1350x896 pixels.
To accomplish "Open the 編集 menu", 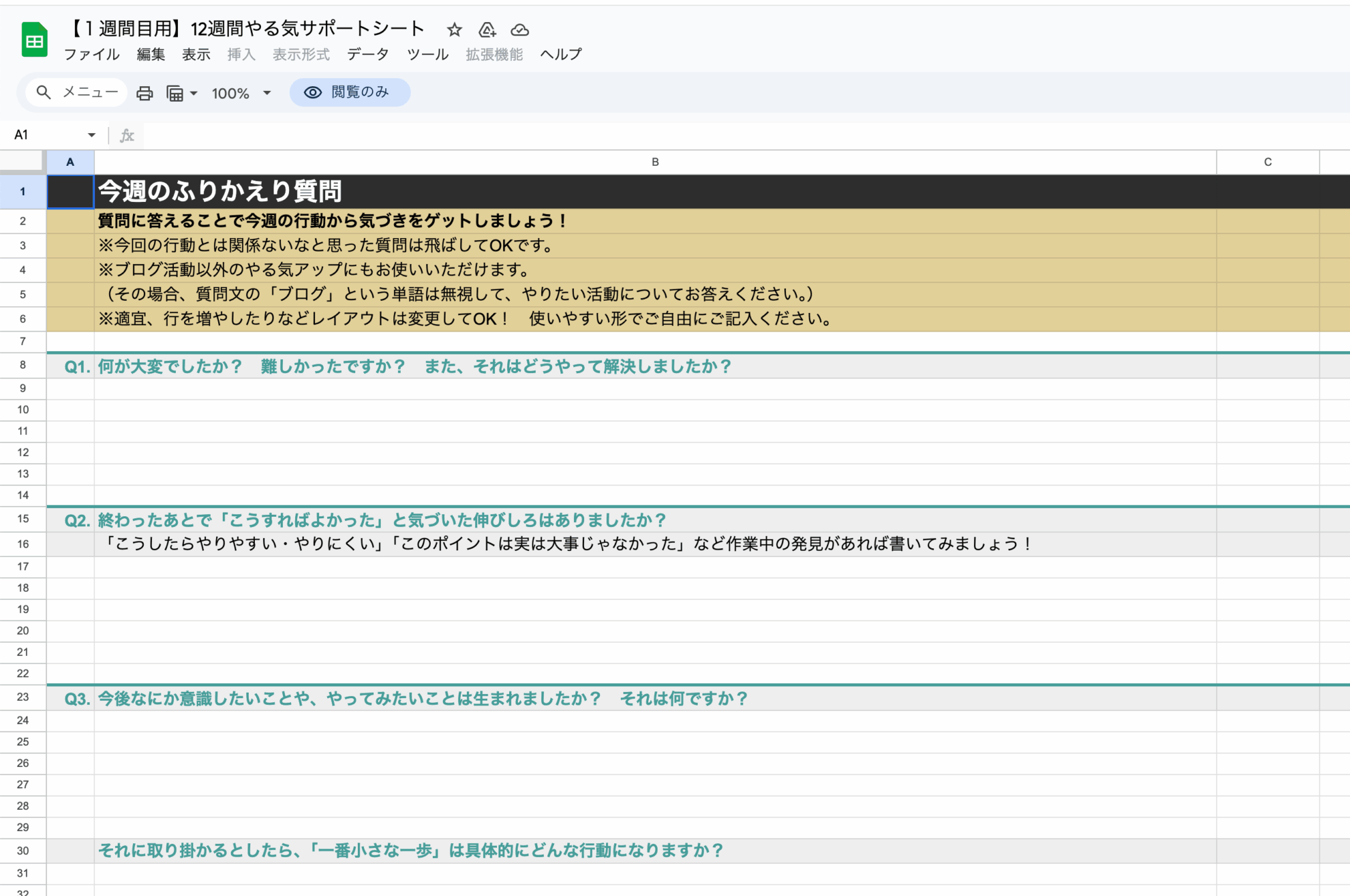I will [151, 54].
